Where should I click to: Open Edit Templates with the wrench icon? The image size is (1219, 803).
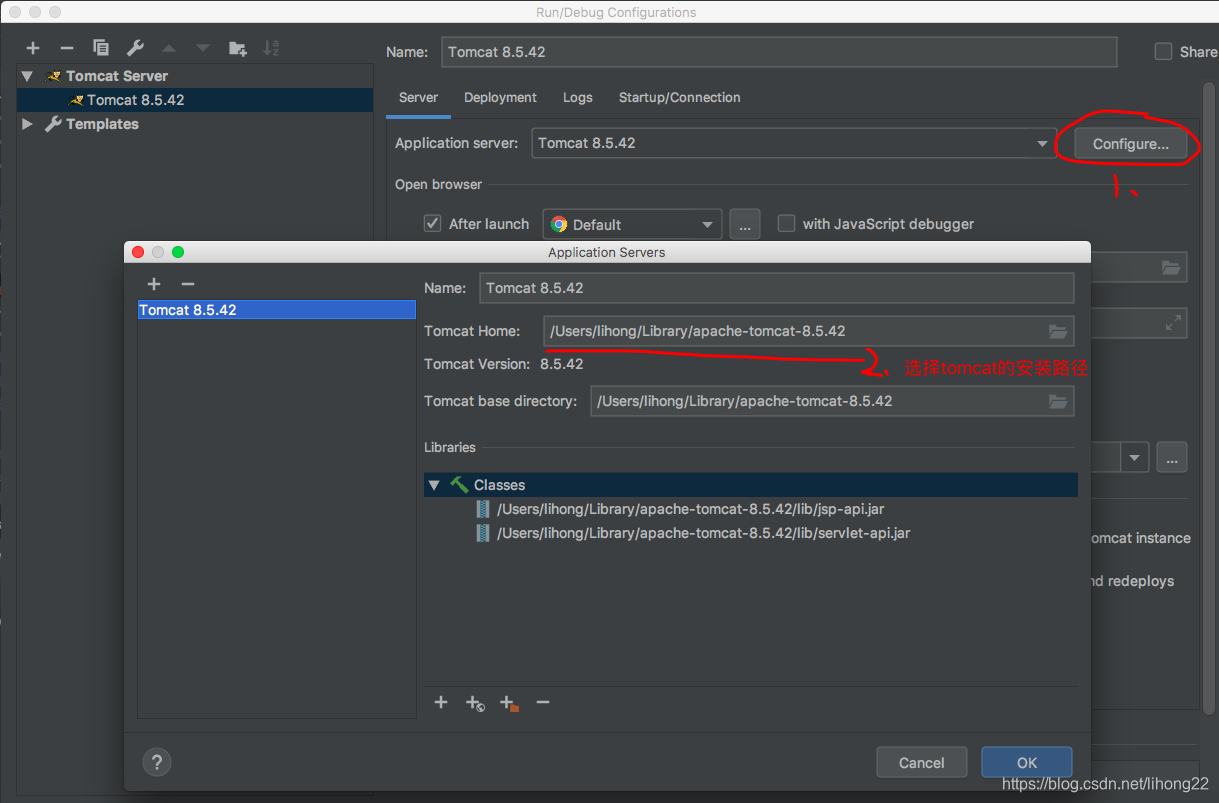[x=134, y=47]
